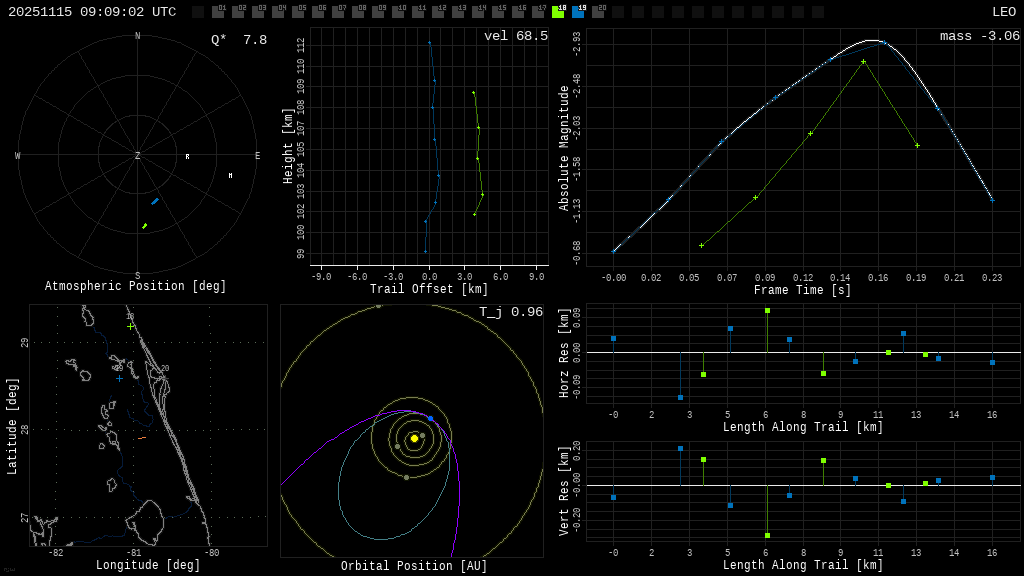The width and height of the screenshot is (1024, 576).
Task: Click station indicator 13 box
Action: pyautogui.click(x=458, y=11)
